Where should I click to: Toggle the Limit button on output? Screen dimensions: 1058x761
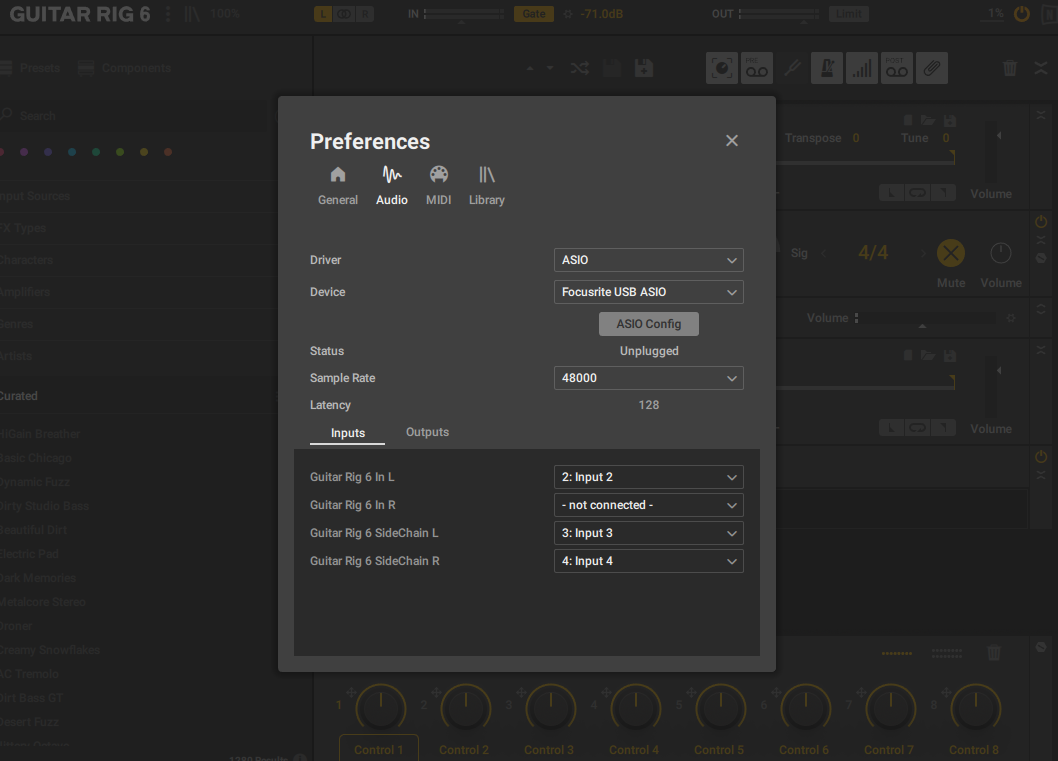click(x=848, y=14)
